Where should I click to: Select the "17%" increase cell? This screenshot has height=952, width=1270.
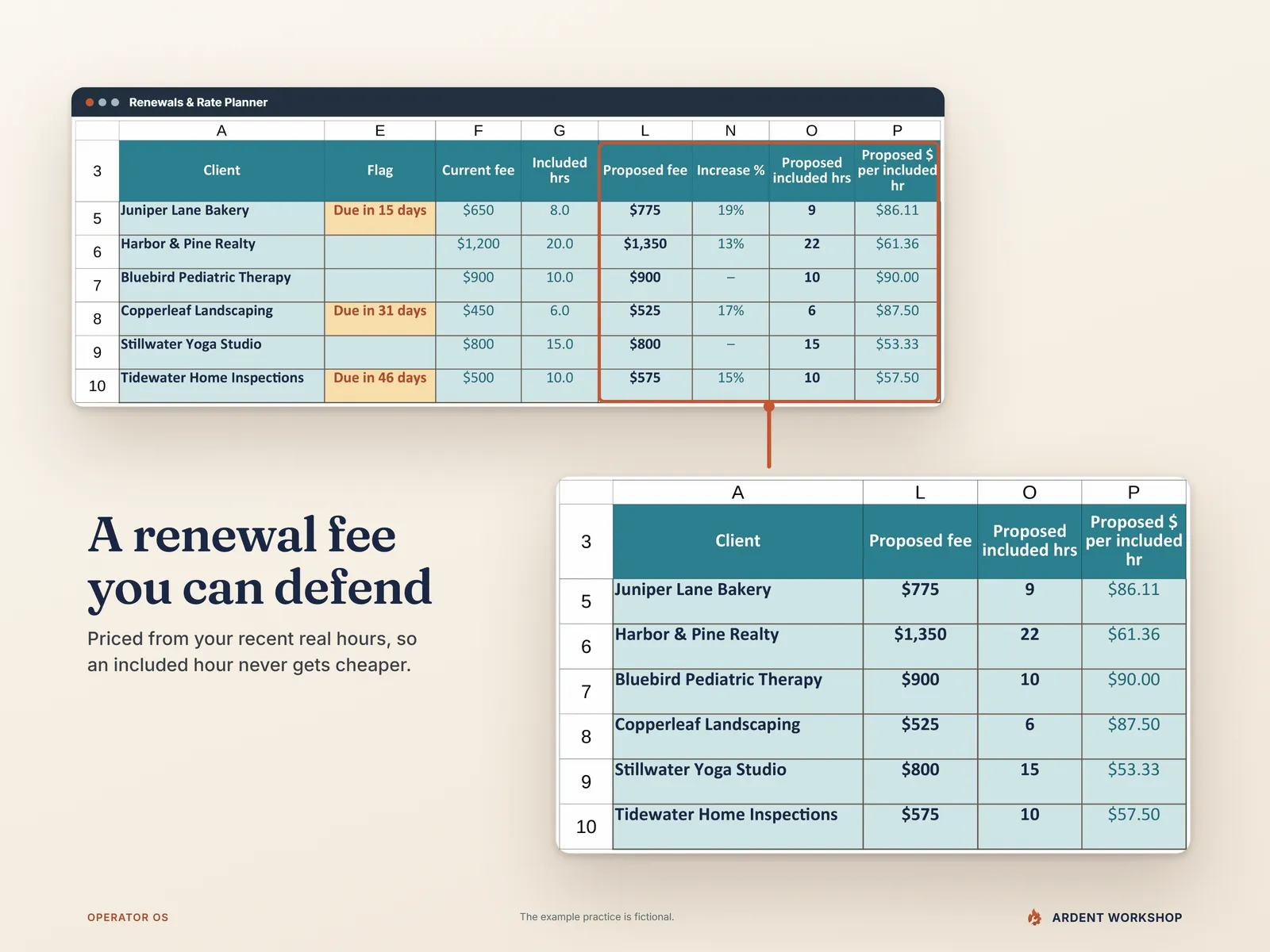coord(730,319)
